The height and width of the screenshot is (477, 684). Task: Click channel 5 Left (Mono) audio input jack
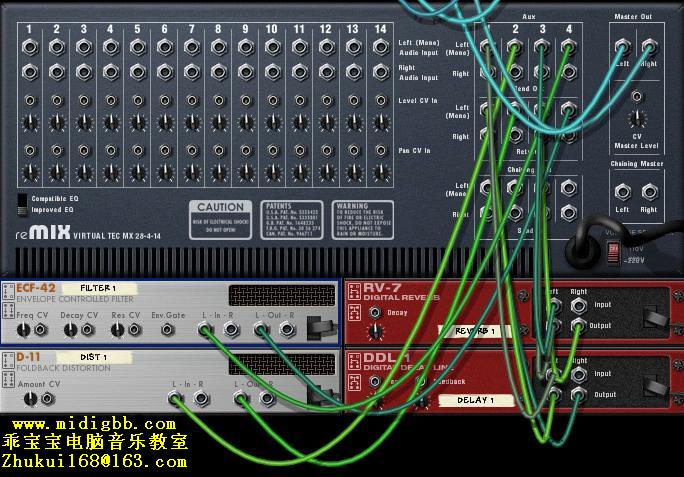point(138,47)
